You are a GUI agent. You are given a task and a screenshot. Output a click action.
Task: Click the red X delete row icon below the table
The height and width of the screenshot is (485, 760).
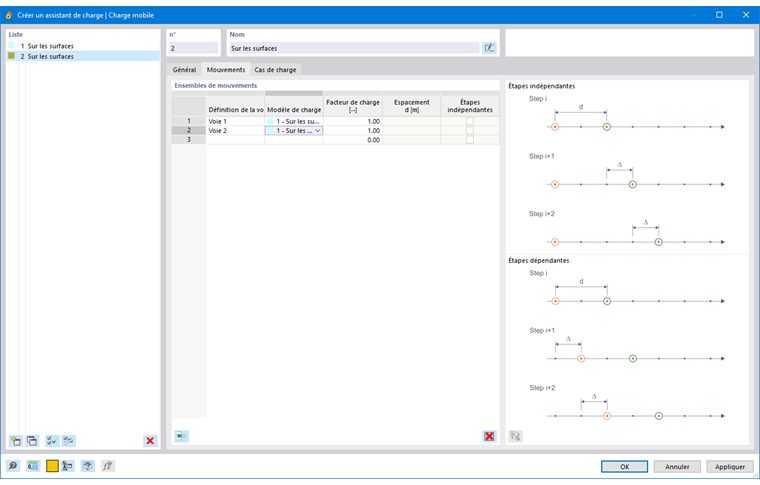[489, 437]
